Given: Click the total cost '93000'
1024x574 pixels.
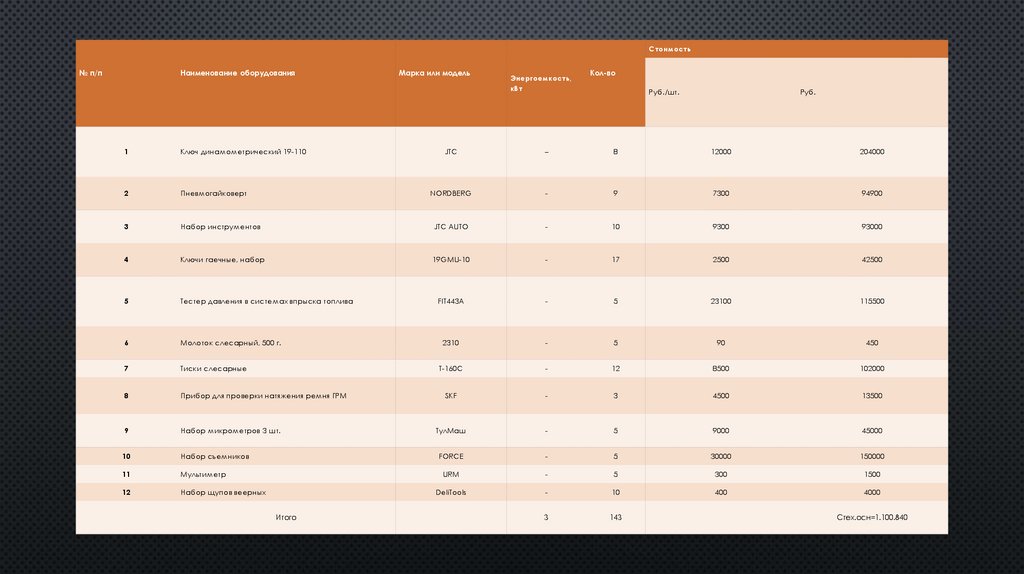Looking at the screenshot, I should pyautogui.click(x=872, y=227).
